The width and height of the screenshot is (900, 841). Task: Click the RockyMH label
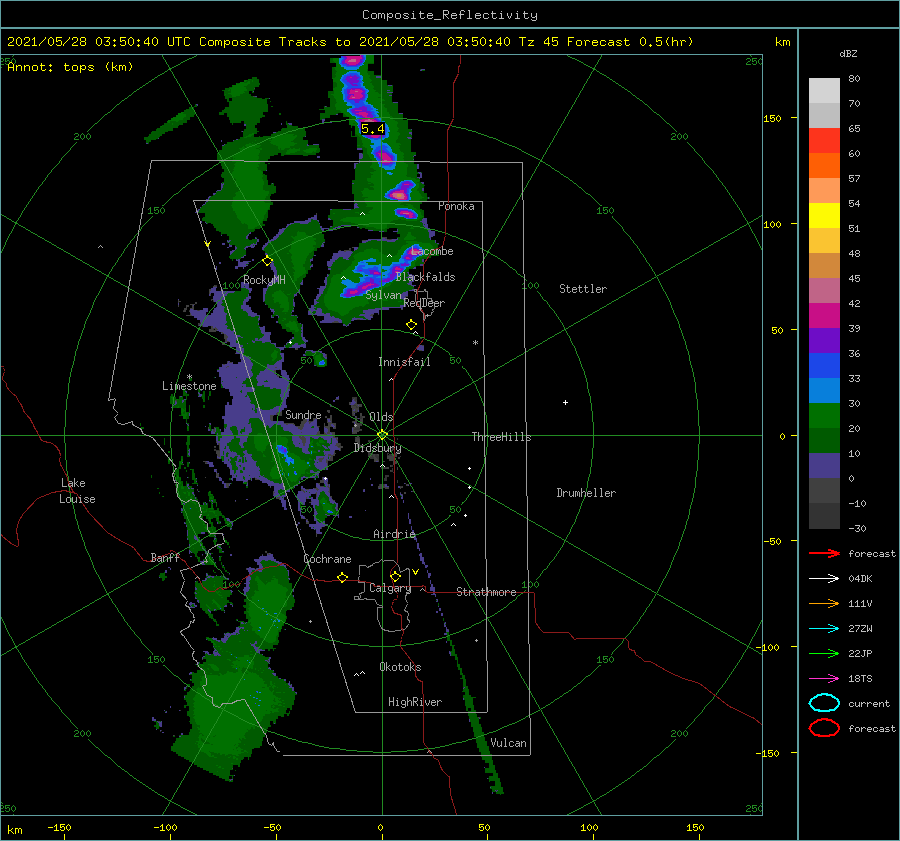264,280
